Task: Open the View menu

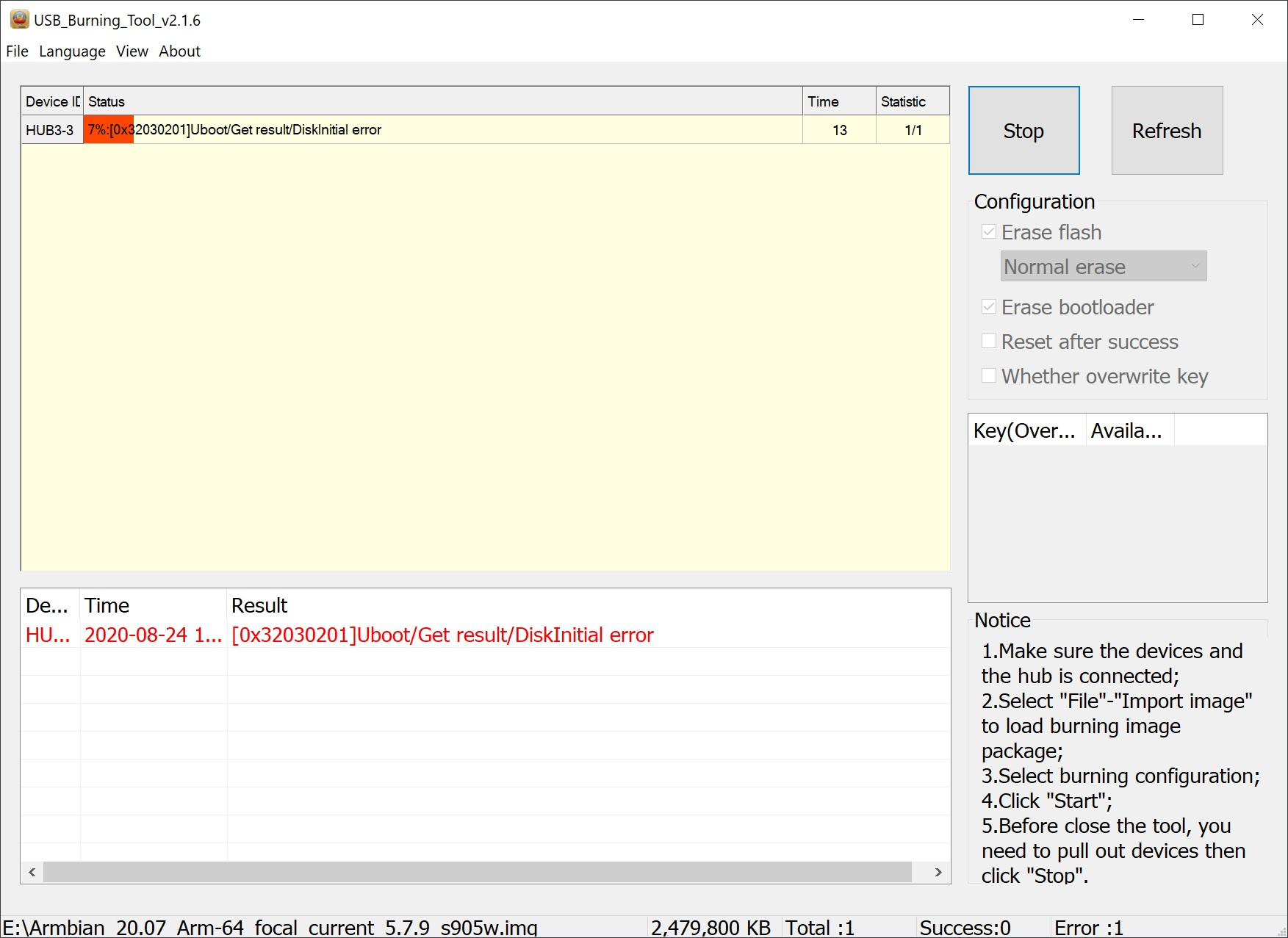Action: pyautogui.click(x=132, y=51)
